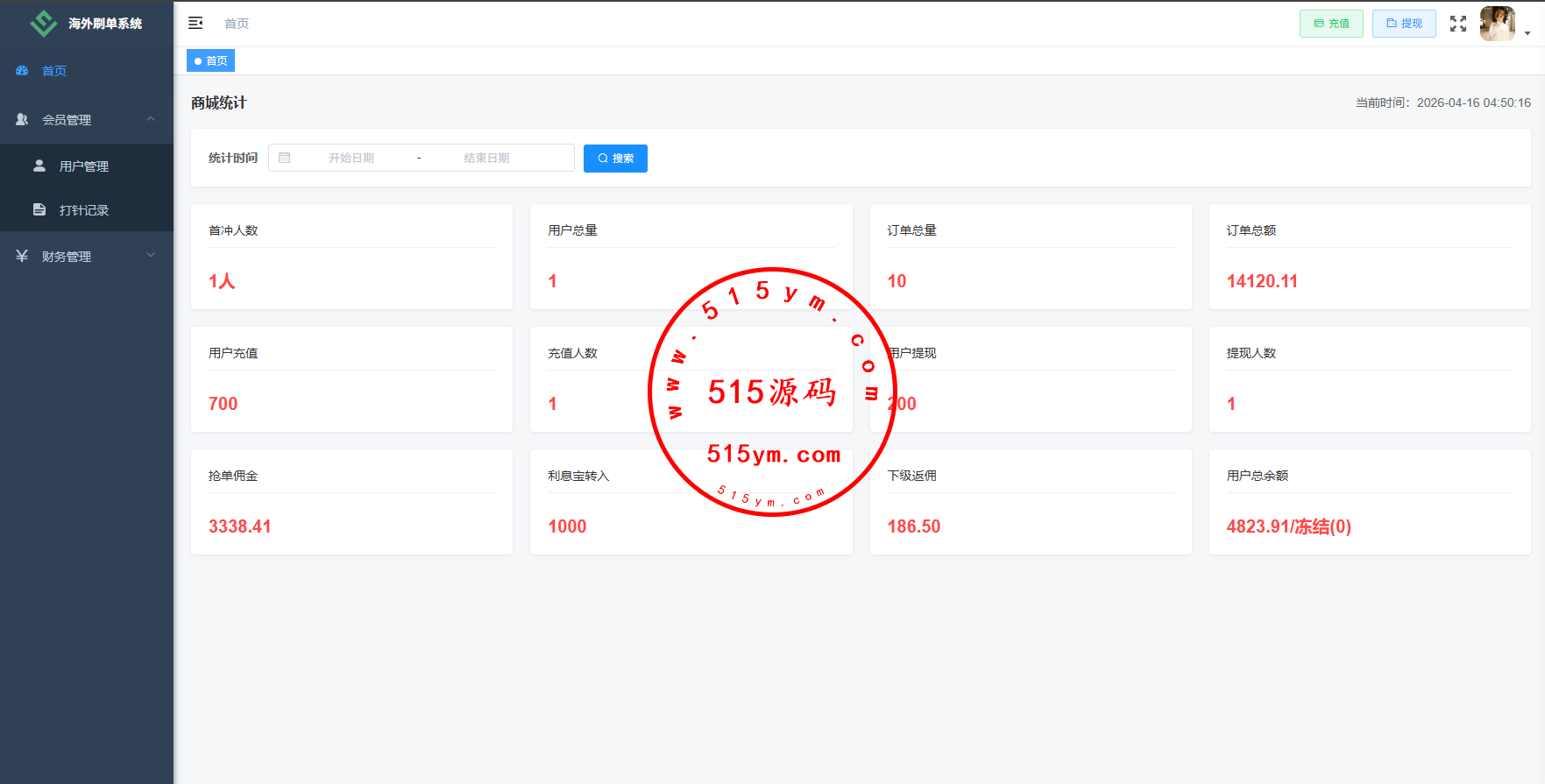The image size is (1545, 784).
Task: Click the 会员管理 members icon
Action: pyautogui.click(x=22, y=119)
